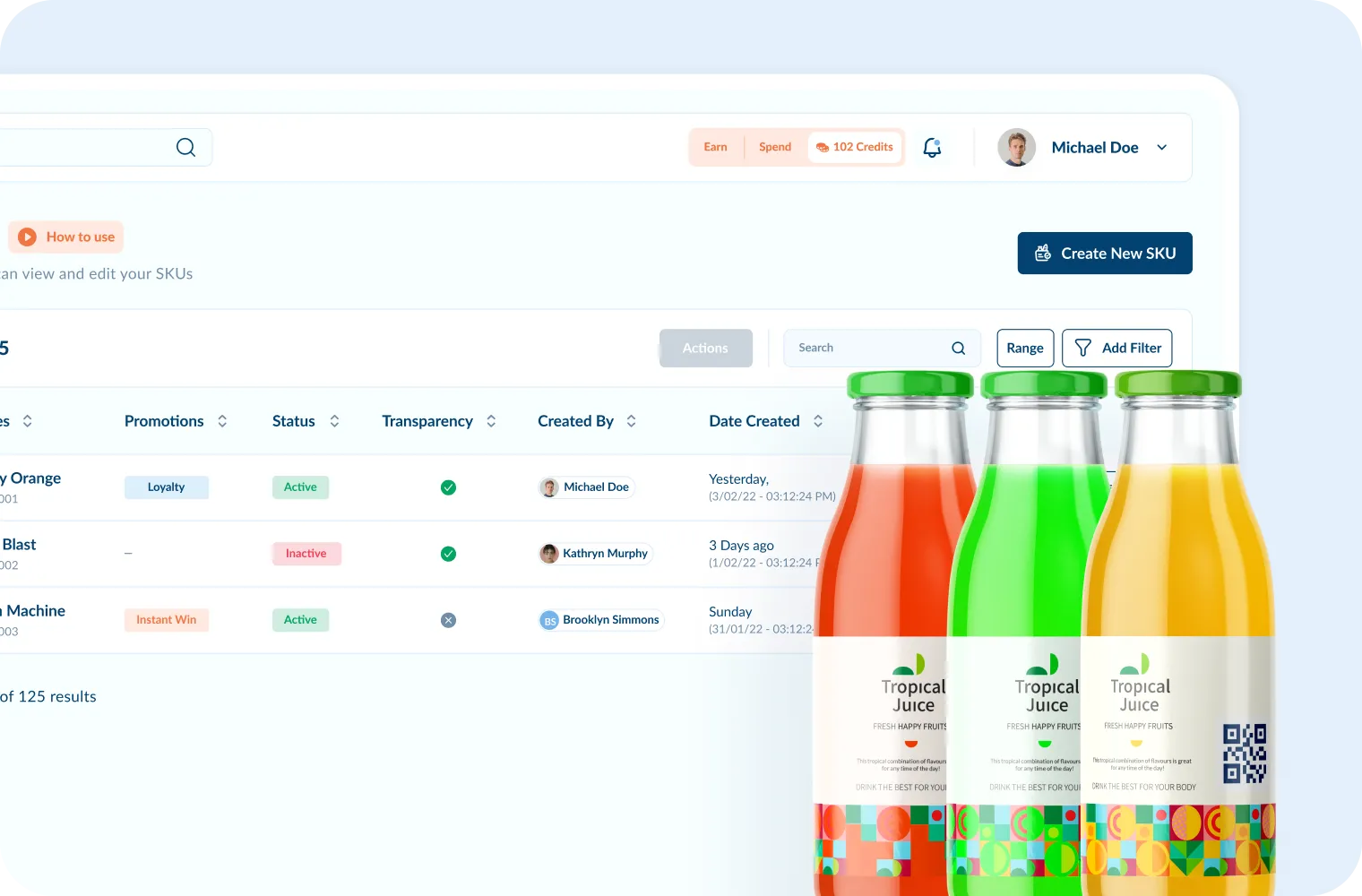Open the Earn tab
The height and width of the screenshot is (896, 1362).
click(x=715, y=147)
